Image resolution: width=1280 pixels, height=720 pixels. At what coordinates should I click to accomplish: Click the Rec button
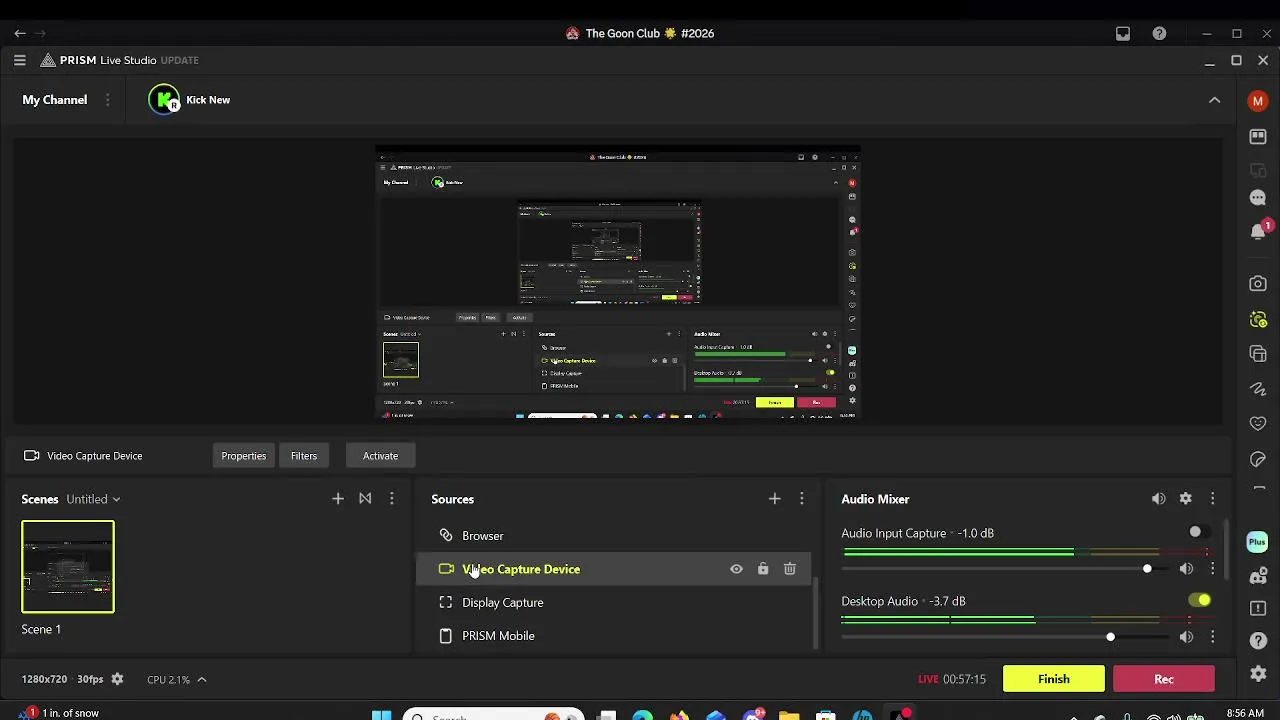(x=1163, y=679)
